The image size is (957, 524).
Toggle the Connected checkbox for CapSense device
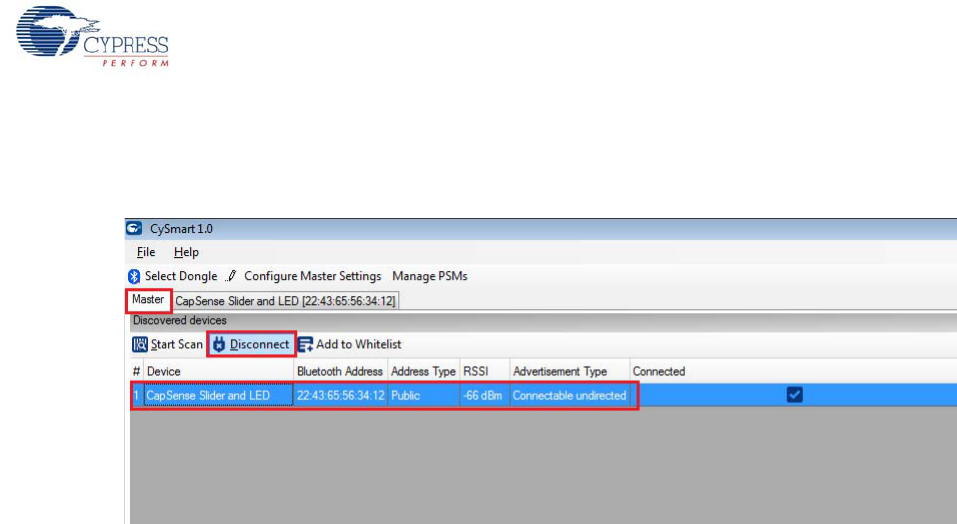(x=795, y=395)
